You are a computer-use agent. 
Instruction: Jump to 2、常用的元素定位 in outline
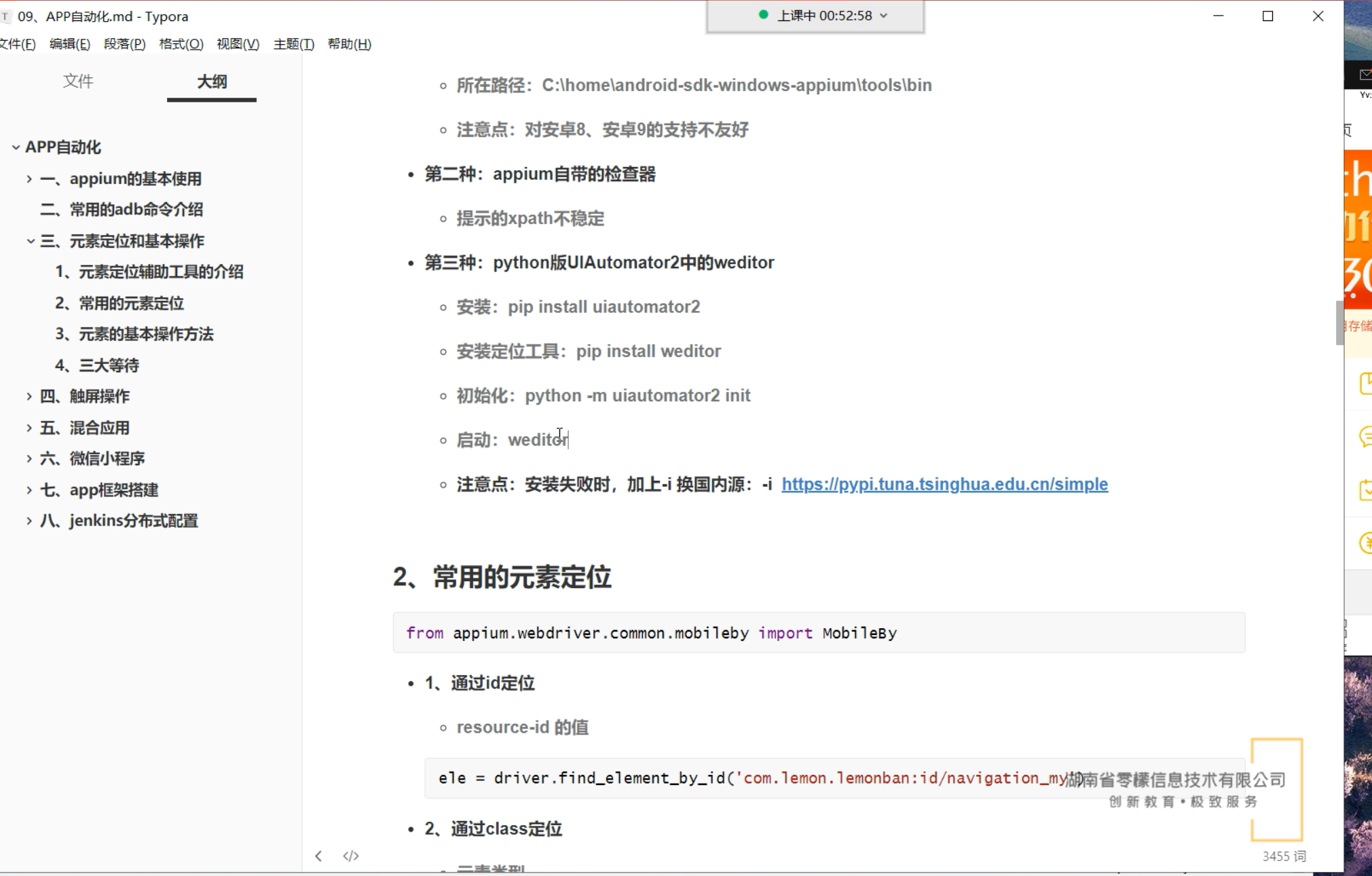(119, 303)
